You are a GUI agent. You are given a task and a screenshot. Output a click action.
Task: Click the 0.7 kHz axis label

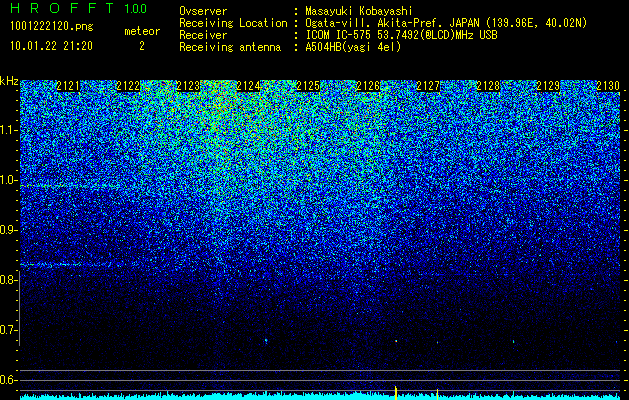(x=9, y=330)
